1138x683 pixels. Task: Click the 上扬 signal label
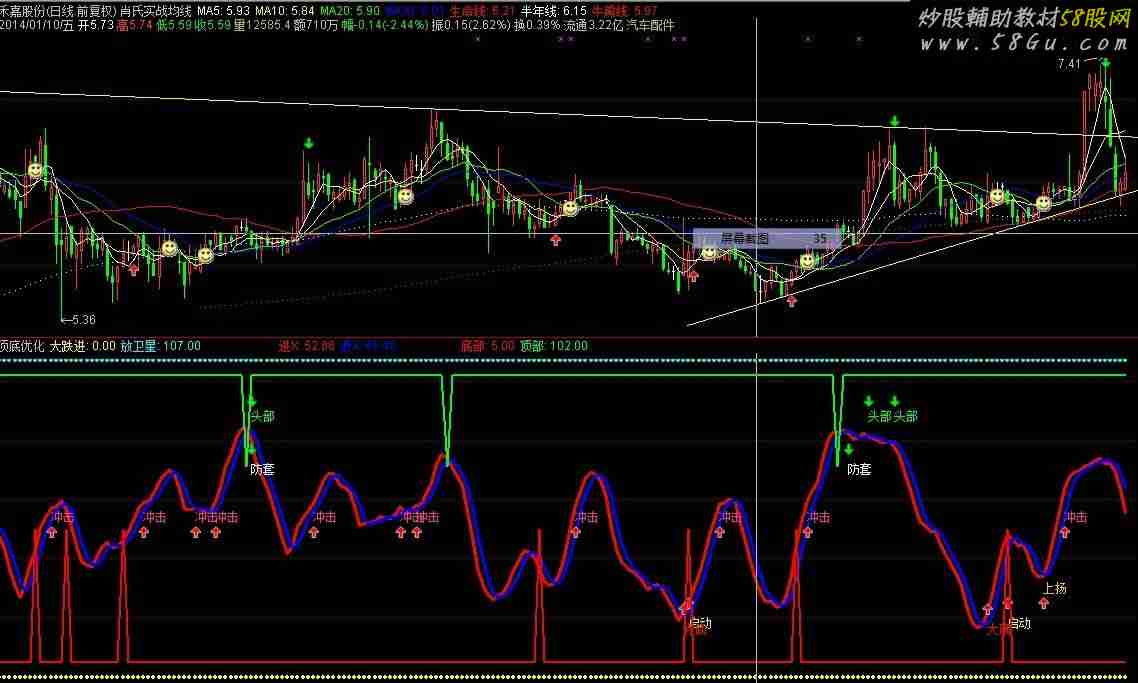(x=1055, y=589)
